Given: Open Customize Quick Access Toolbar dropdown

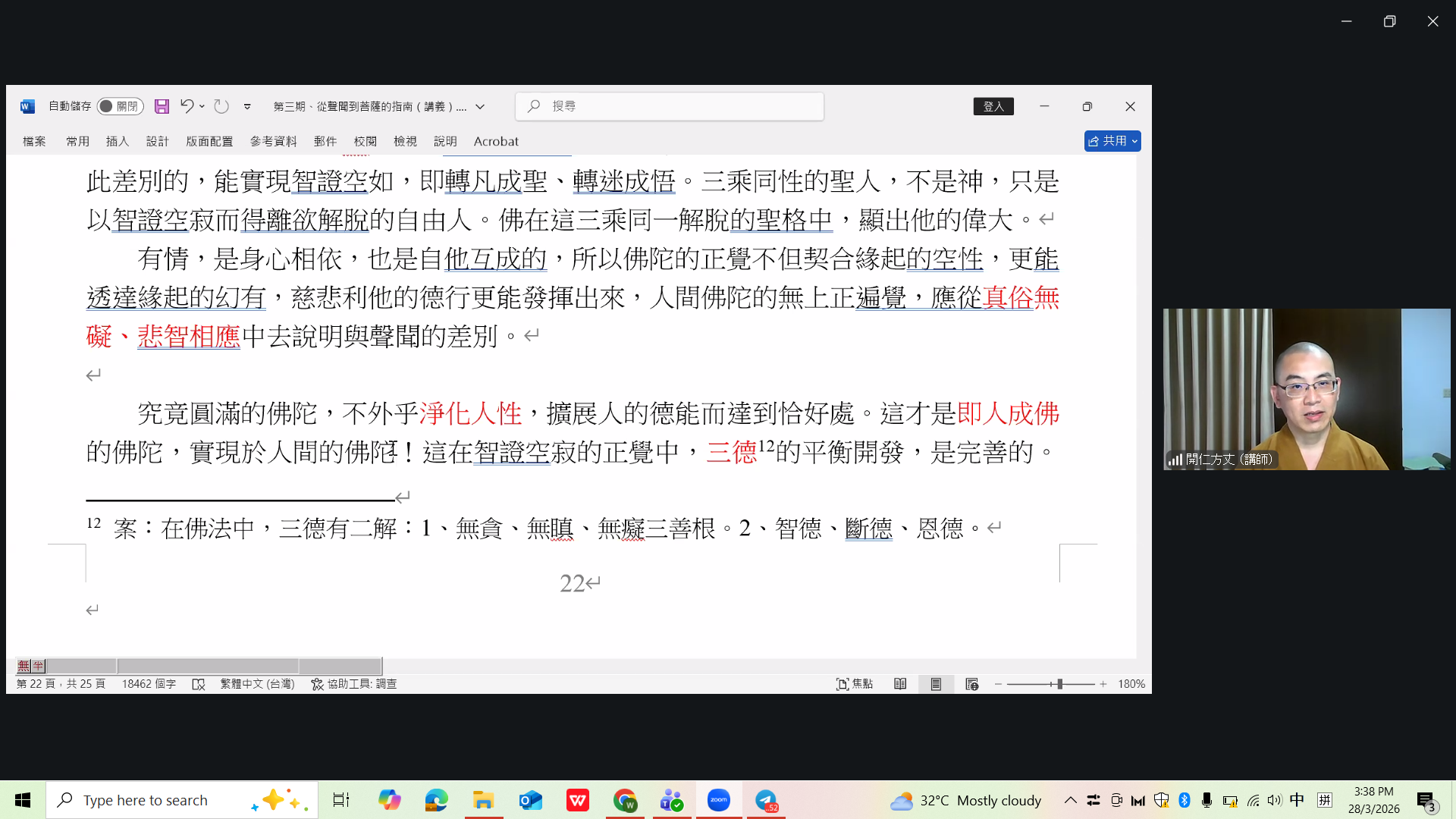Looking at the screenshot, I should click(x=247, y=107).
